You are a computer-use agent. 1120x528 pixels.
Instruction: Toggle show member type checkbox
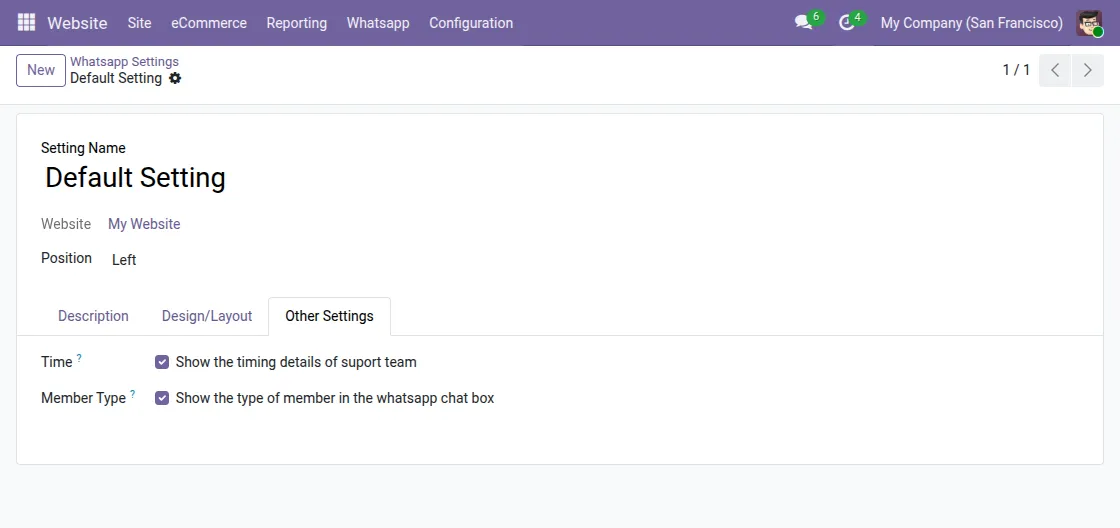coord(162,398)
